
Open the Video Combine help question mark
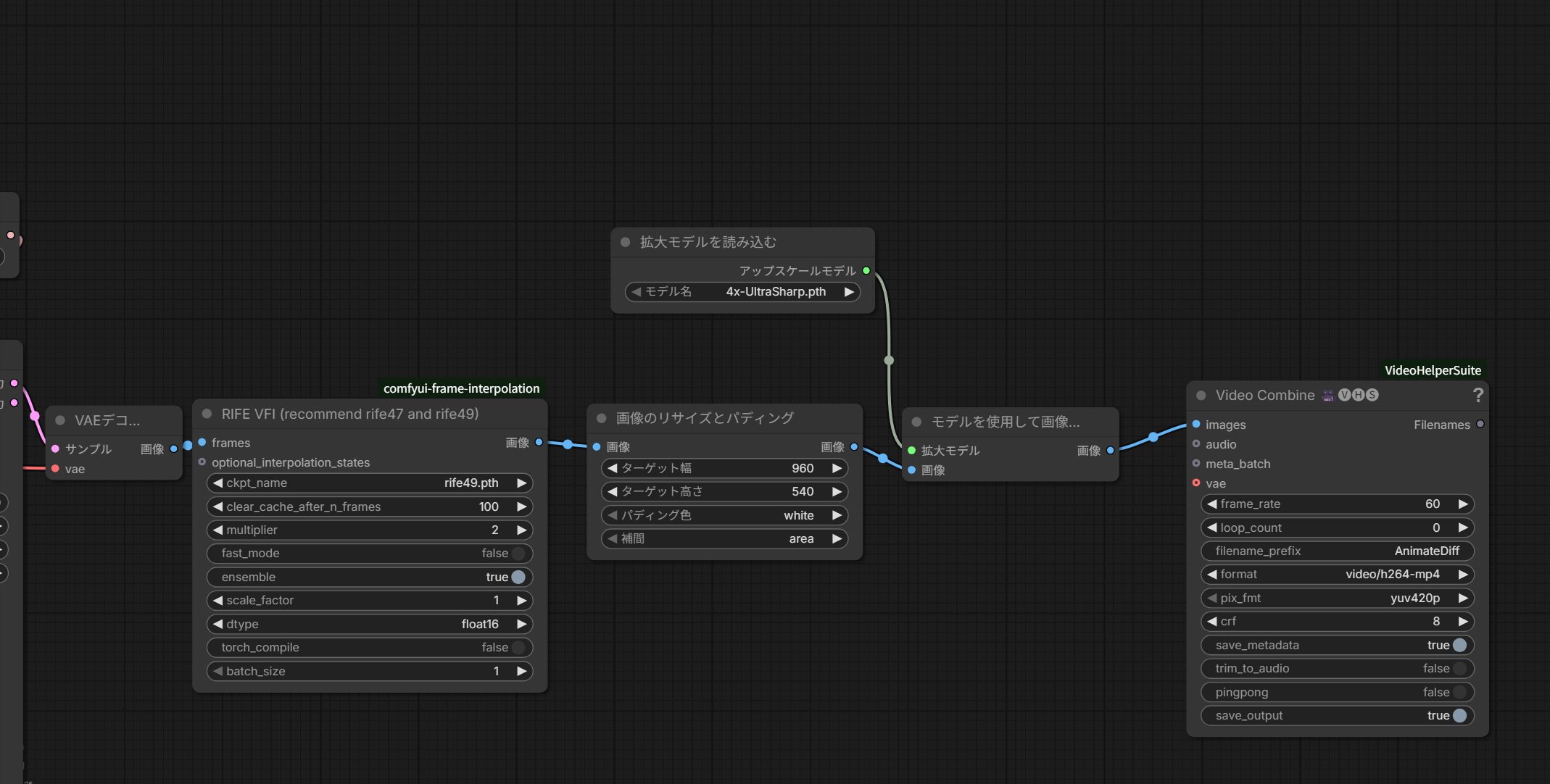(1478, 395)
